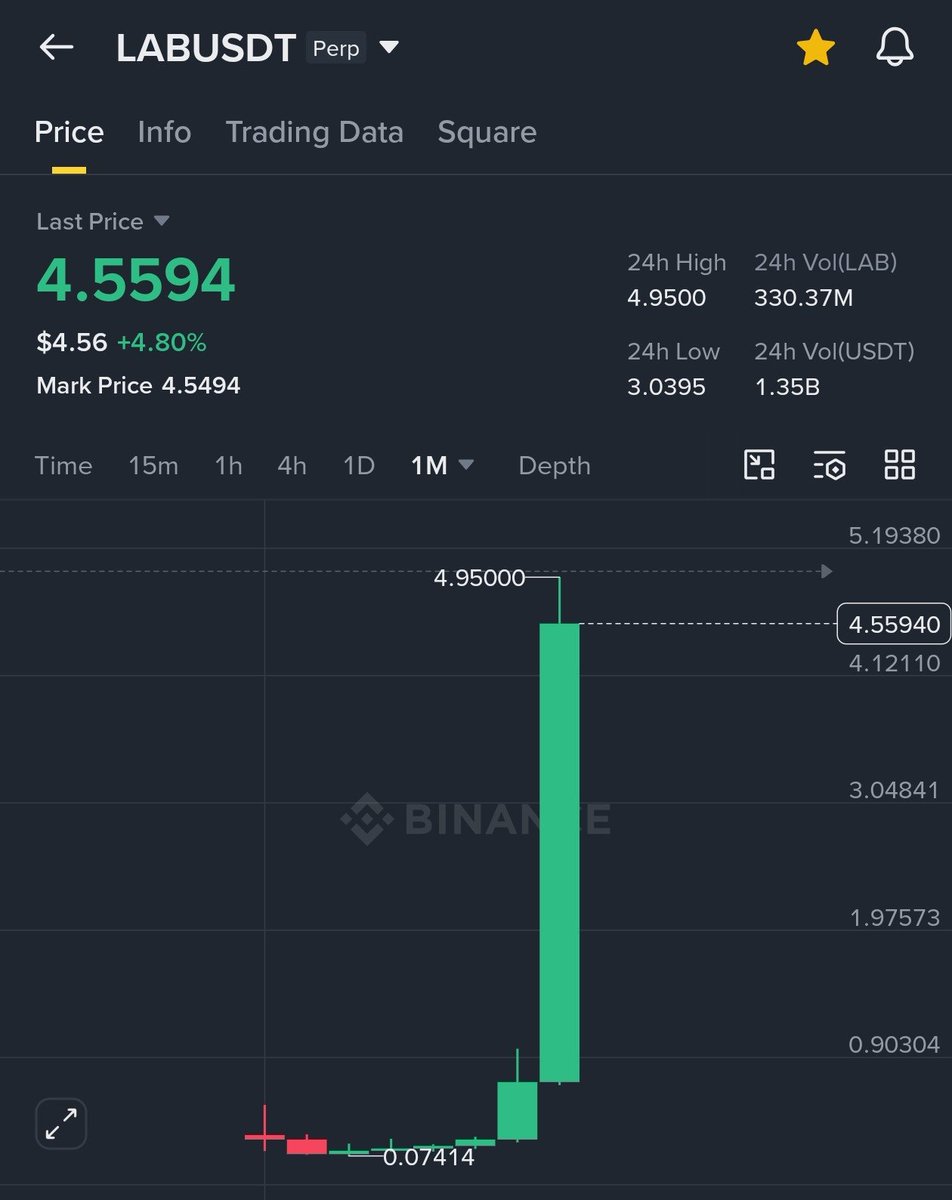952x1200 pixels.
Task: Click the 24h Low value 3.0395
Action: pyautogui.click(x=666, y=386)
